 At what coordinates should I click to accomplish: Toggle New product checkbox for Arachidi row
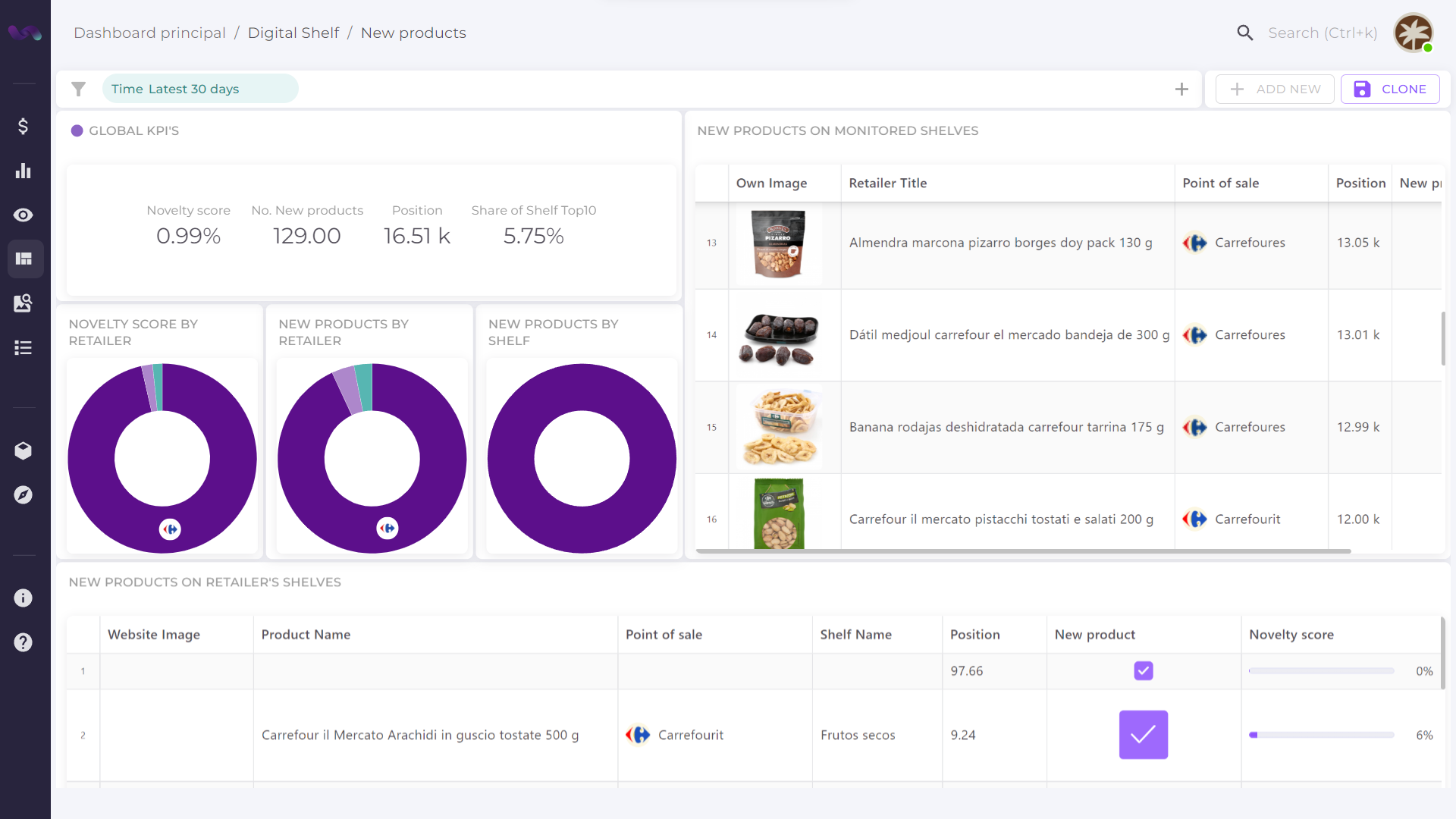[x=1143, y=735]
